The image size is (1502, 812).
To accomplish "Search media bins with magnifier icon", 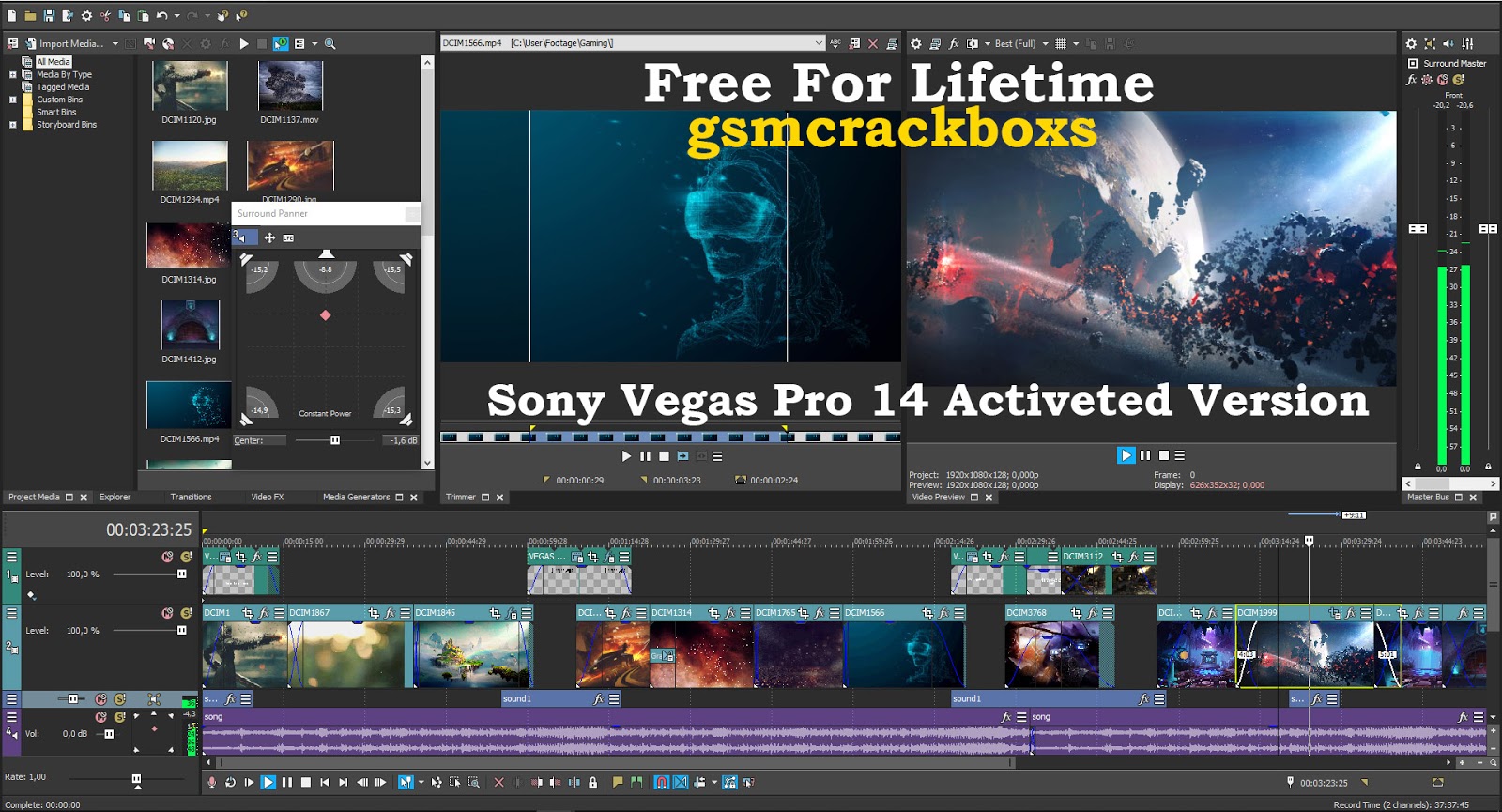I will [330, 43].
